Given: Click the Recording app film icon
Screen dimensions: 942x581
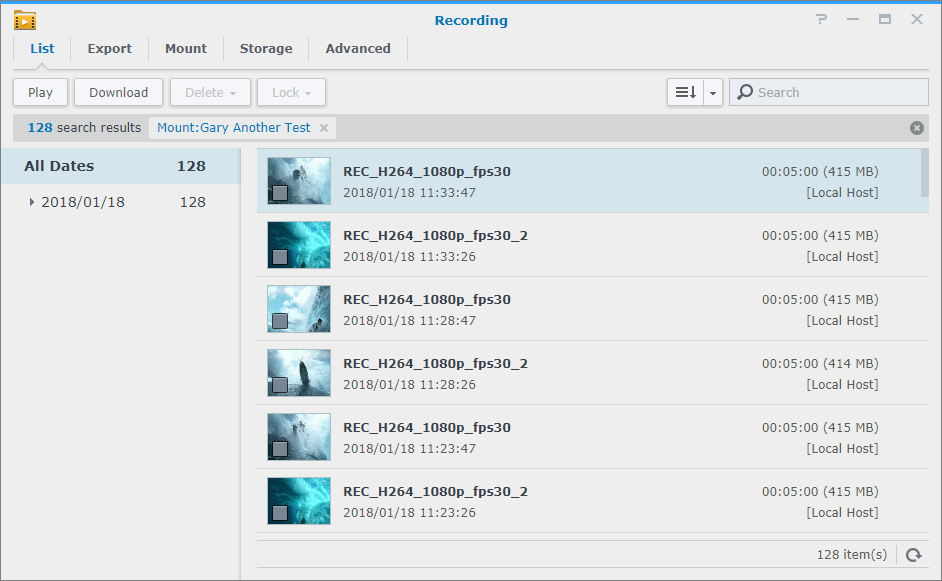Looking at the screenshot, I should pos(24,19).
